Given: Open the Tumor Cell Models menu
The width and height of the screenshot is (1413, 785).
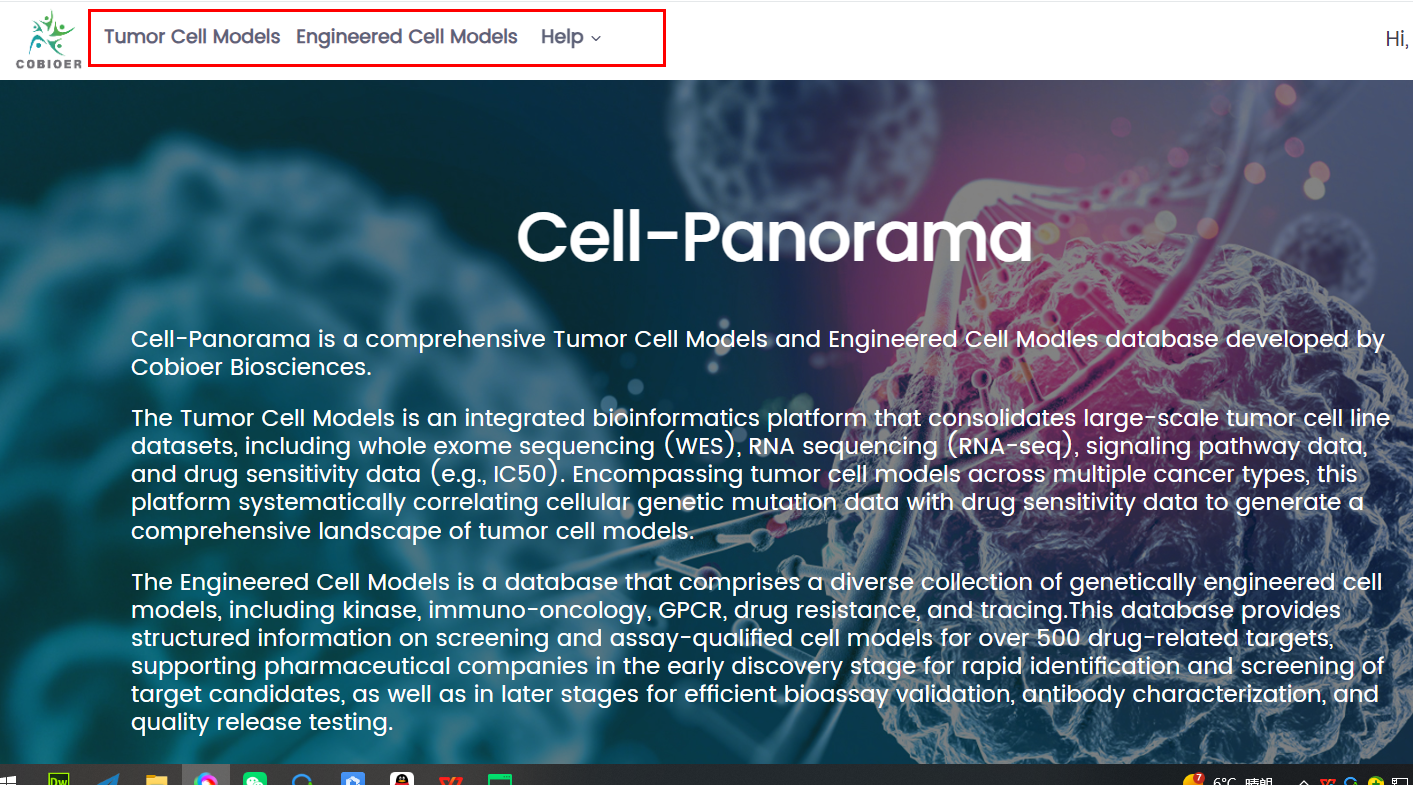Looking at the screenshot, I should click(192, 37).
